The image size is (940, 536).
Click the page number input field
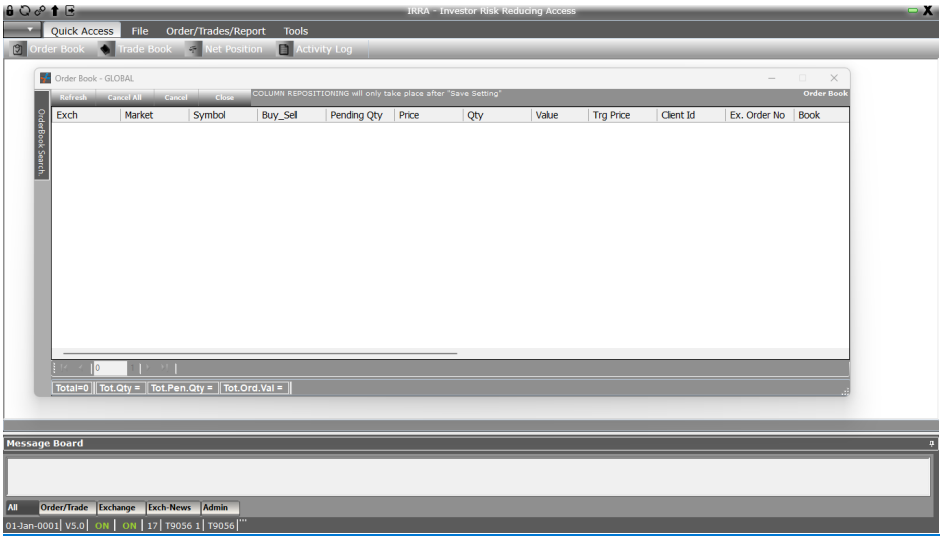109,368
